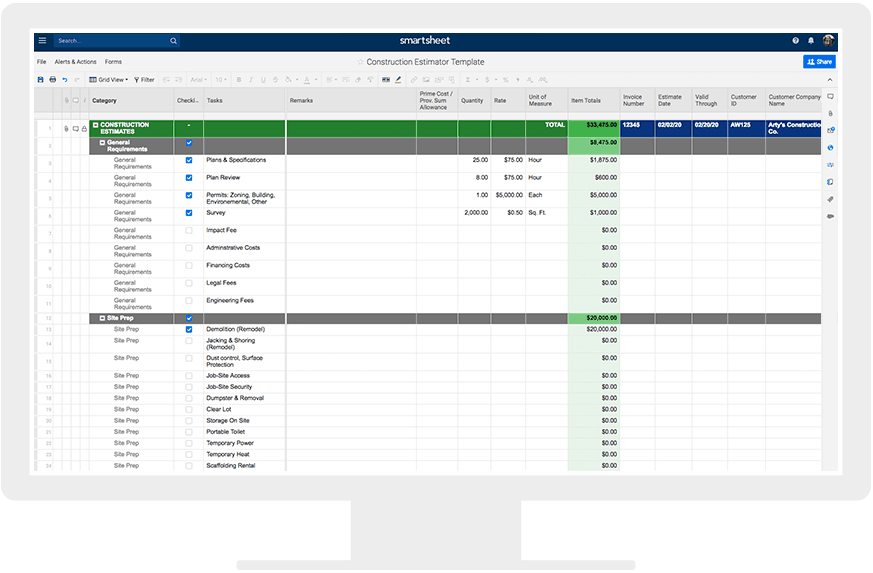873x573 pixels.
Task: Click the Print icon in the toolbar
Action: [53, 79]
